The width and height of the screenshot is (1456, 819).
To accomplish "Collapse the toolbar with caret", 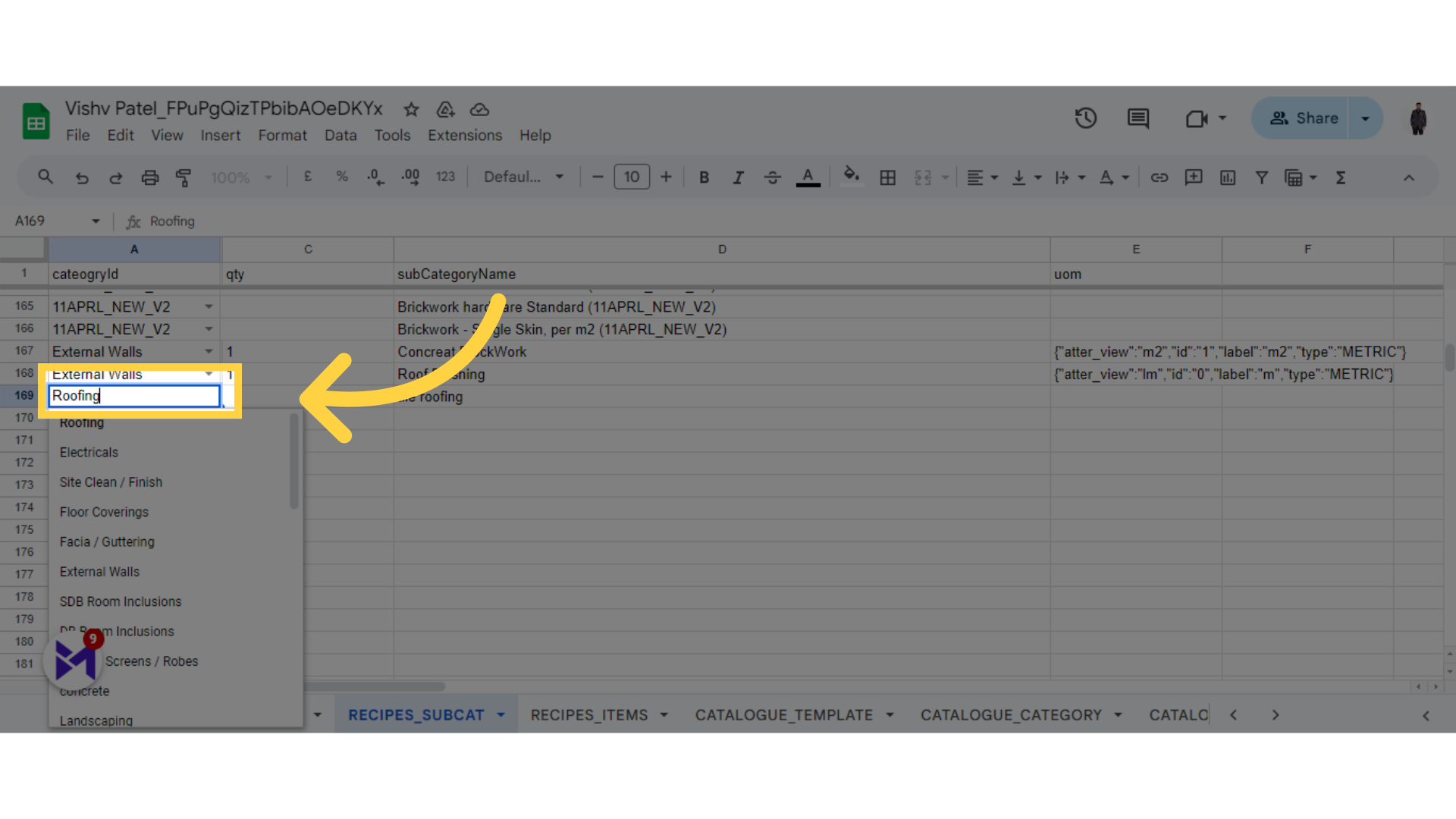I will pyautogui.click(x=1408, y=177).
